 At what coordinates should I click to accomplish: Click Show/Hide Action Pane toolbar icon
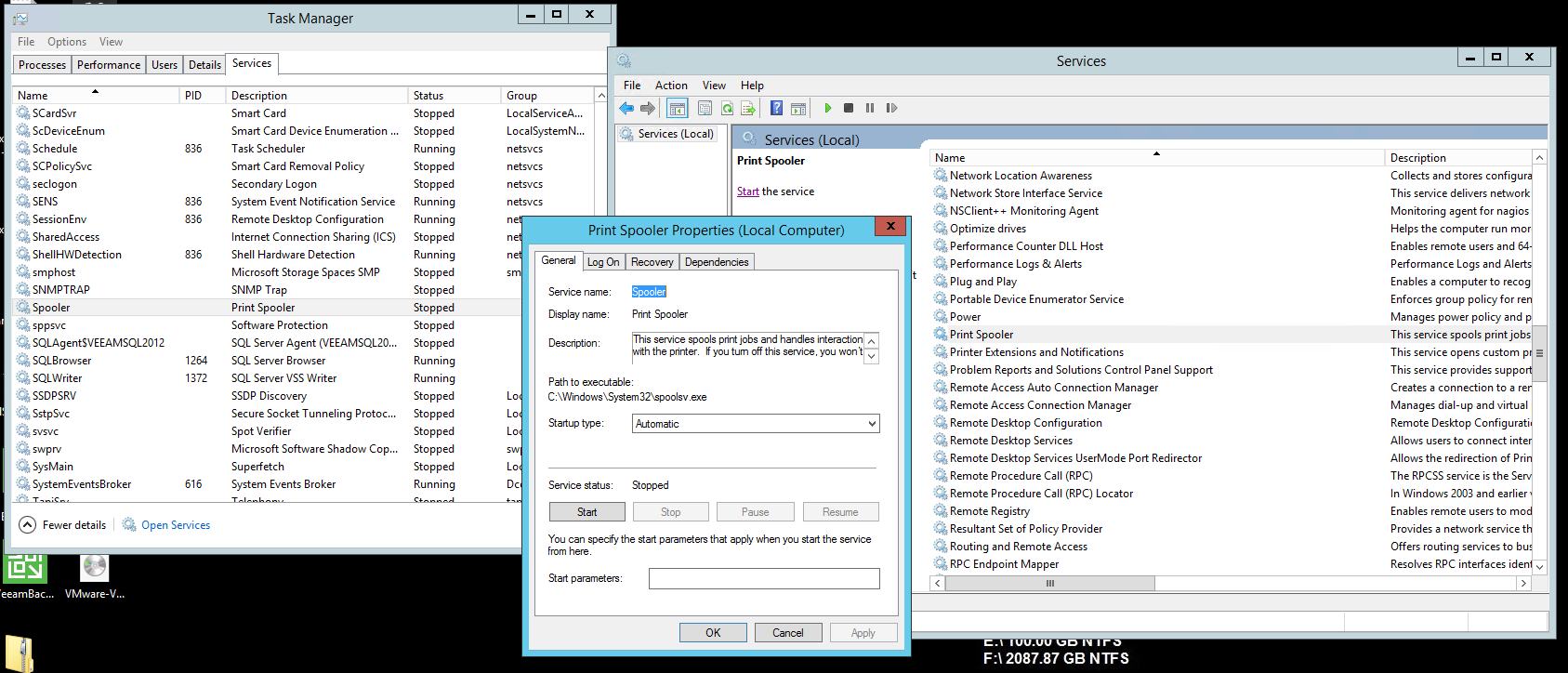[x=798, y=109]
